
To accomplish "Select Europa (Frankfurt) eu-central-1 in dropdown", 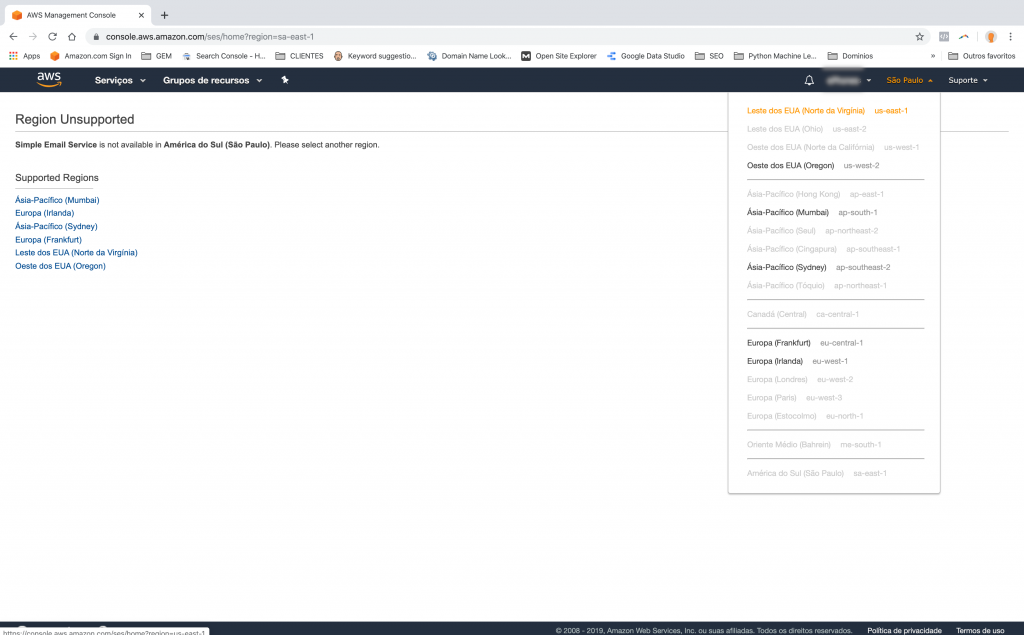I will point(805,343).
